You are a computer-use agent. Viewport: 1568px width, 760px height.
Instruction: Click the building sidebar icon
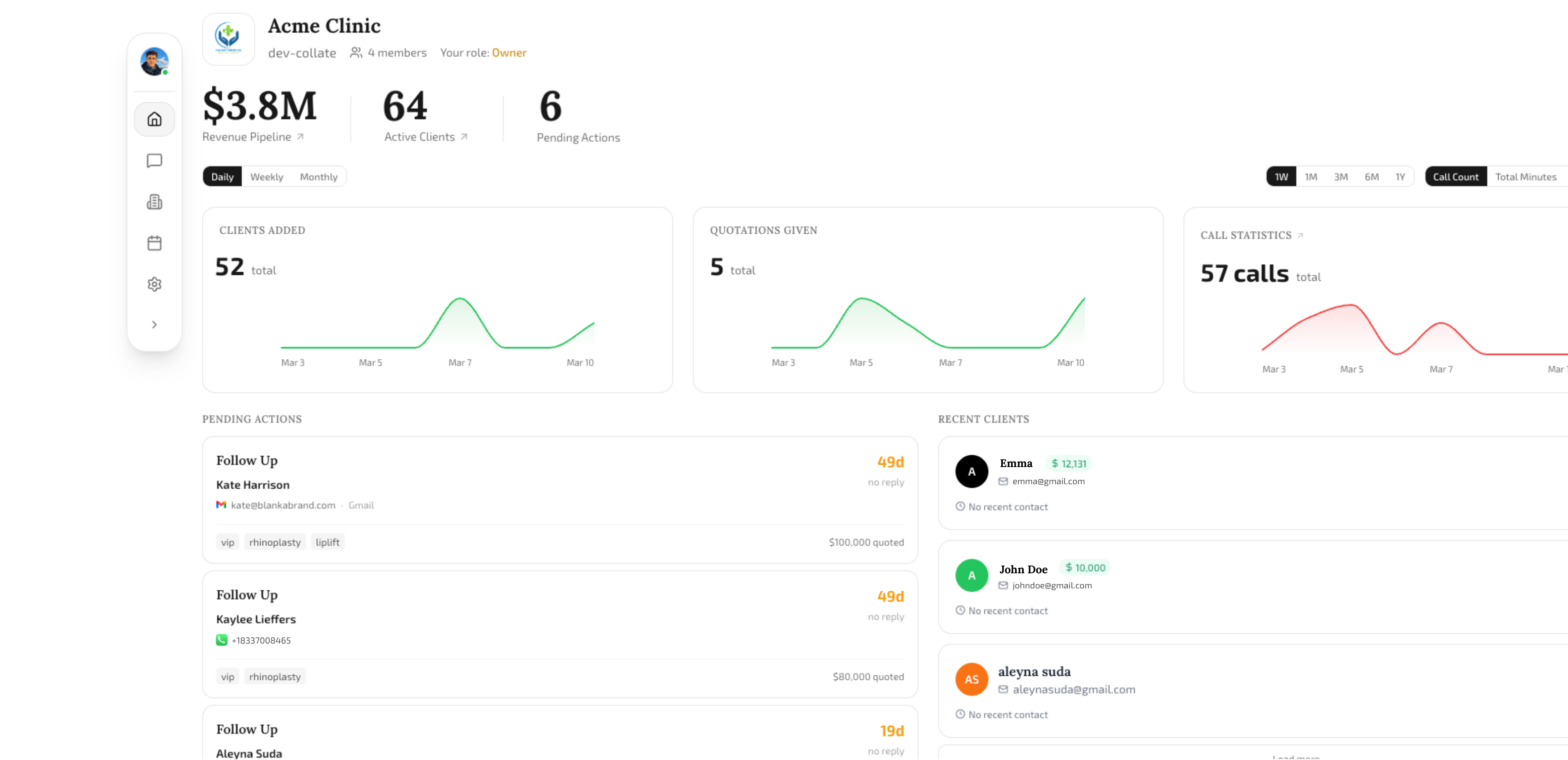click(x=155, y=201)
